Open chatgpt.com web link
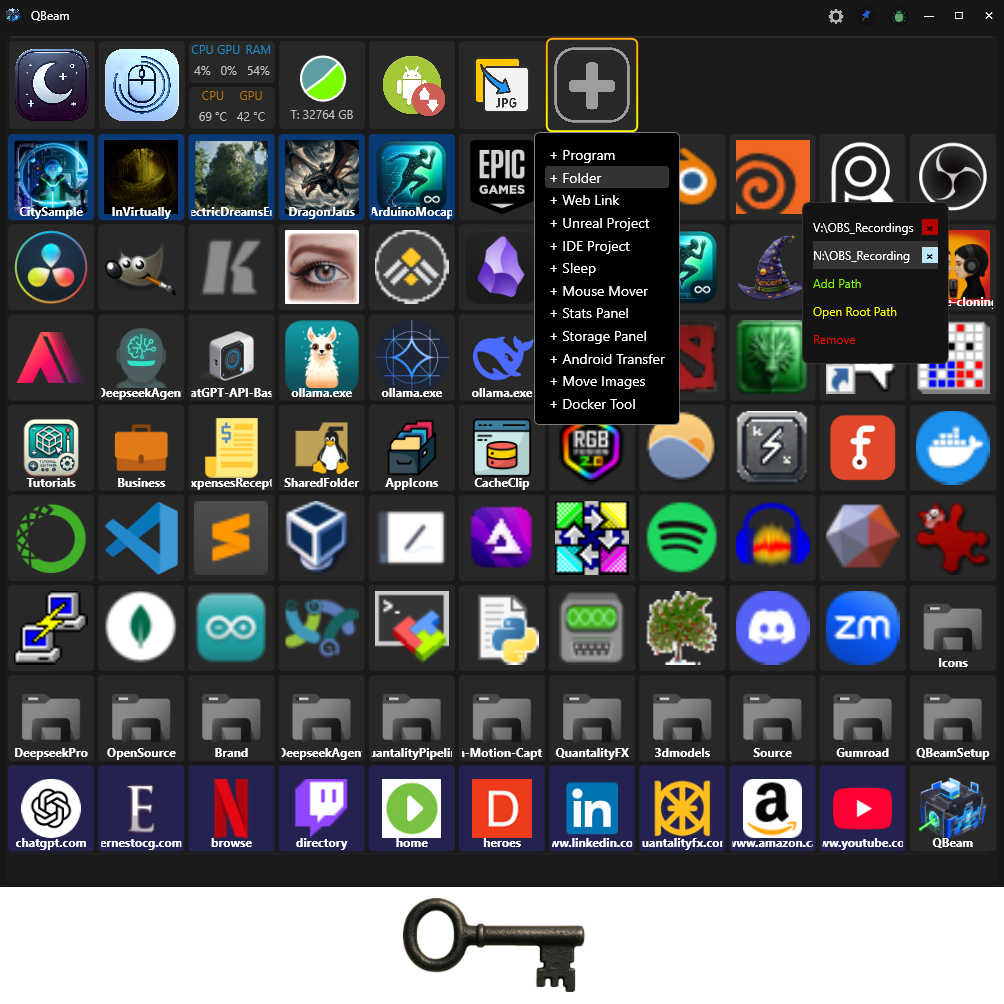 tap(52, 809)
